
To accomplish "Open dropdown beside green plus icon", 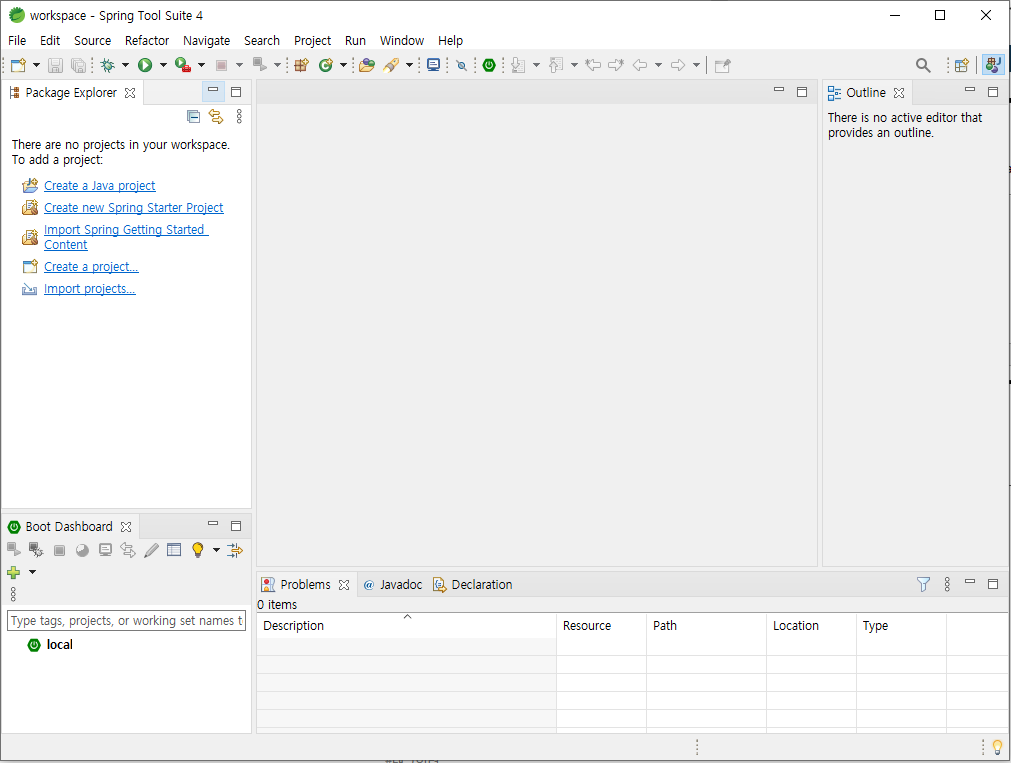I will pyautogui.click(x=32, y=572).
